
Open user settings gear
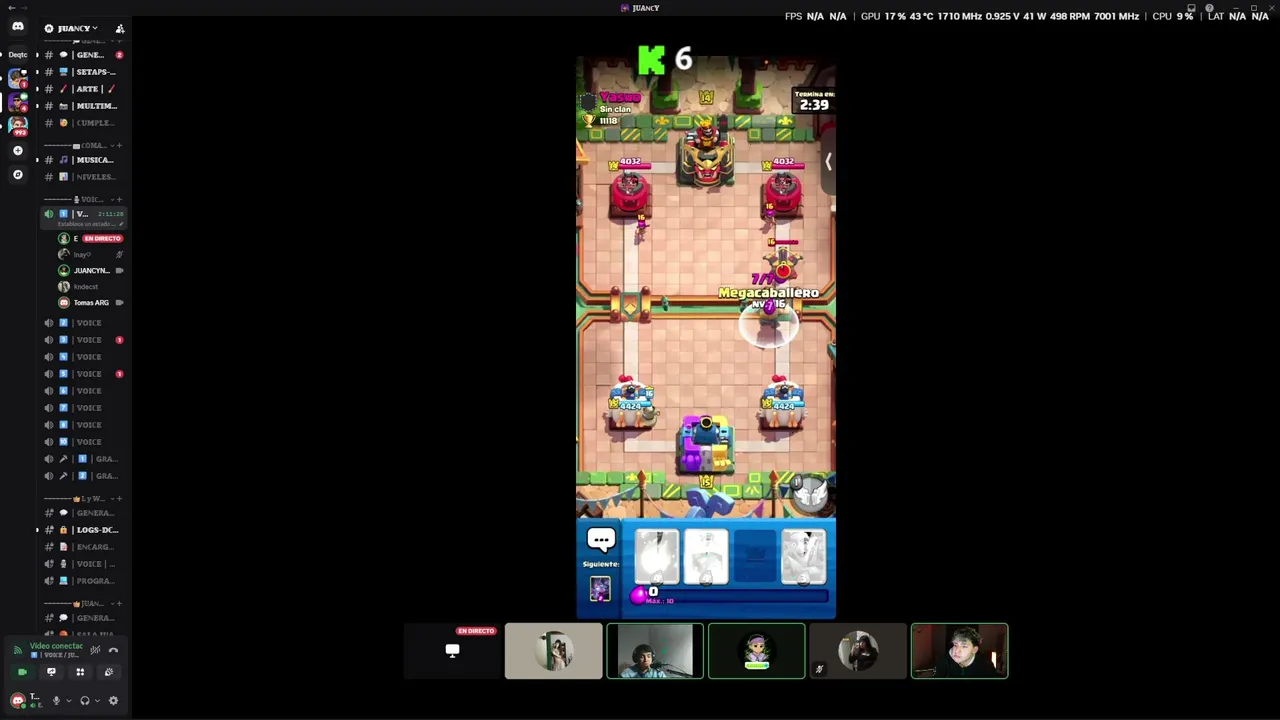pyautogui.click(x=113, y=701)
